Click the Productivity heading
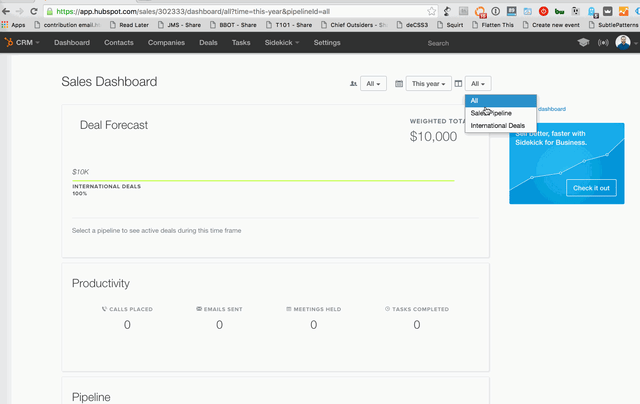The width and height of the screenshot is (640, 404). [x=101, y=283]
